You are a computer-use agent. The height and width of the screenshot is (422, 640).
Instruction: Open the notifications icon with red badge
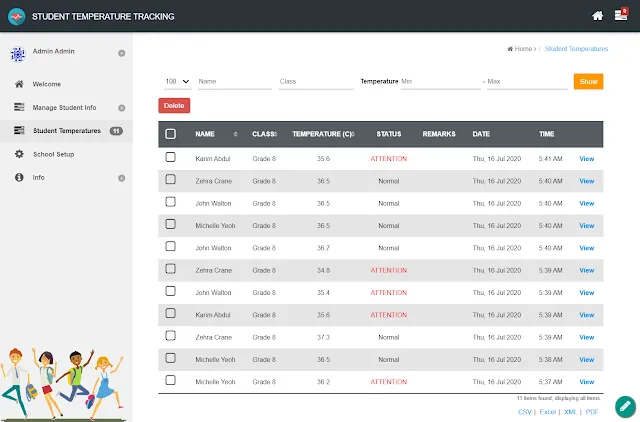click(621, 15)
